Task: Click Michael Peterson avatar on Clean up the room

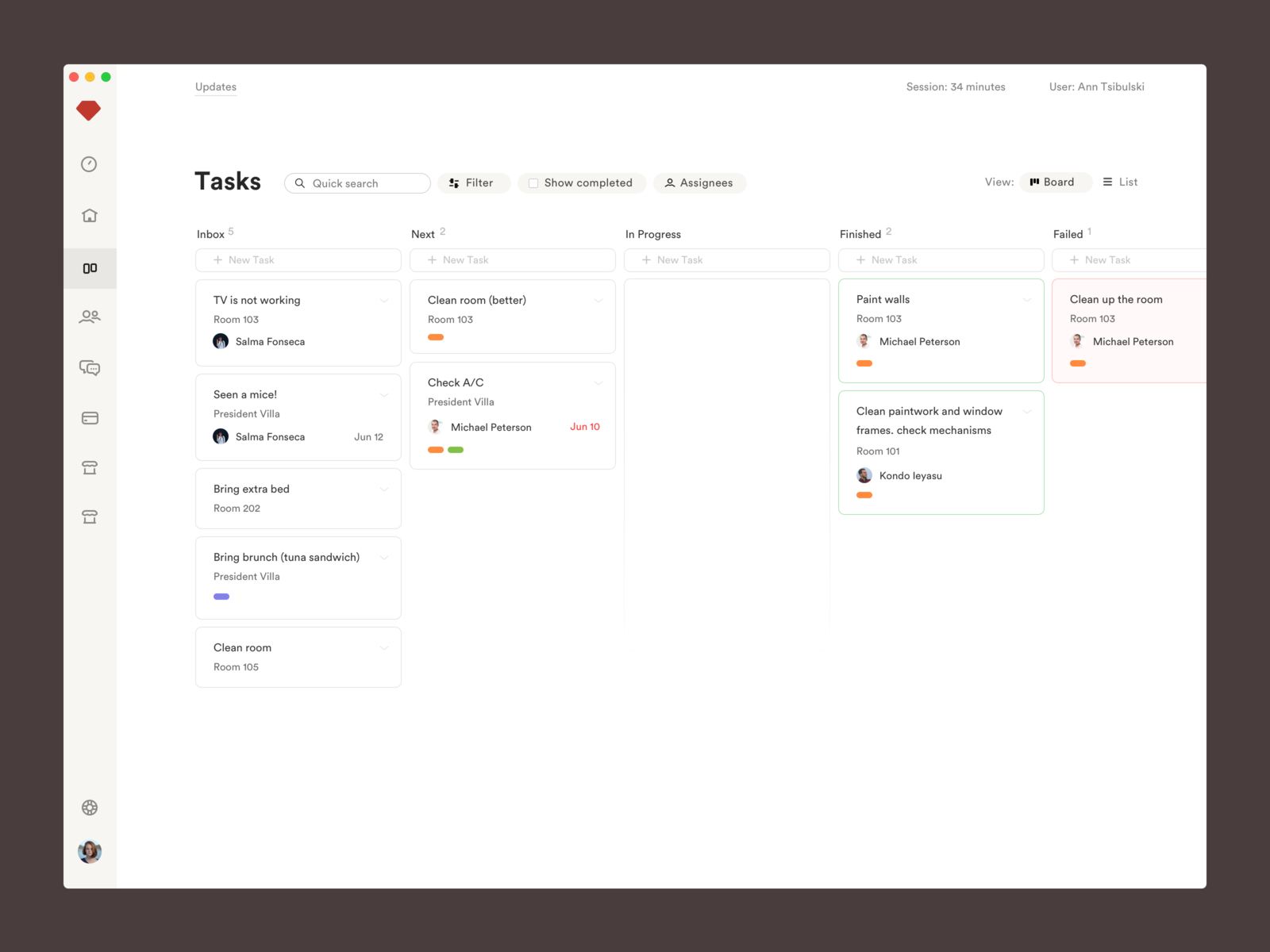Action: (x=1077, y=341)
